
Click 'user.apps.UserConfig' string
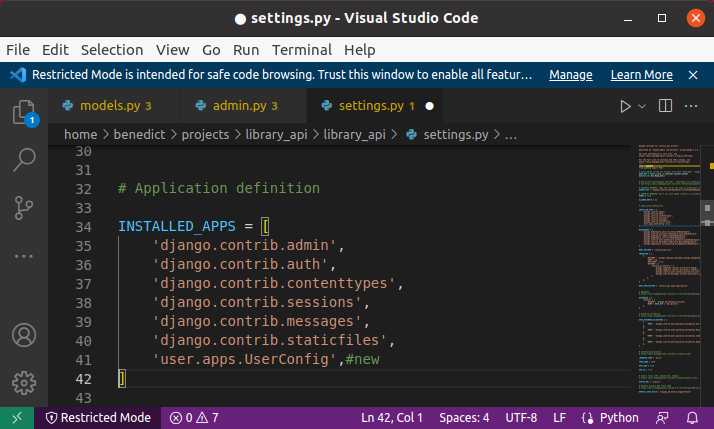[x=244, y=359]
